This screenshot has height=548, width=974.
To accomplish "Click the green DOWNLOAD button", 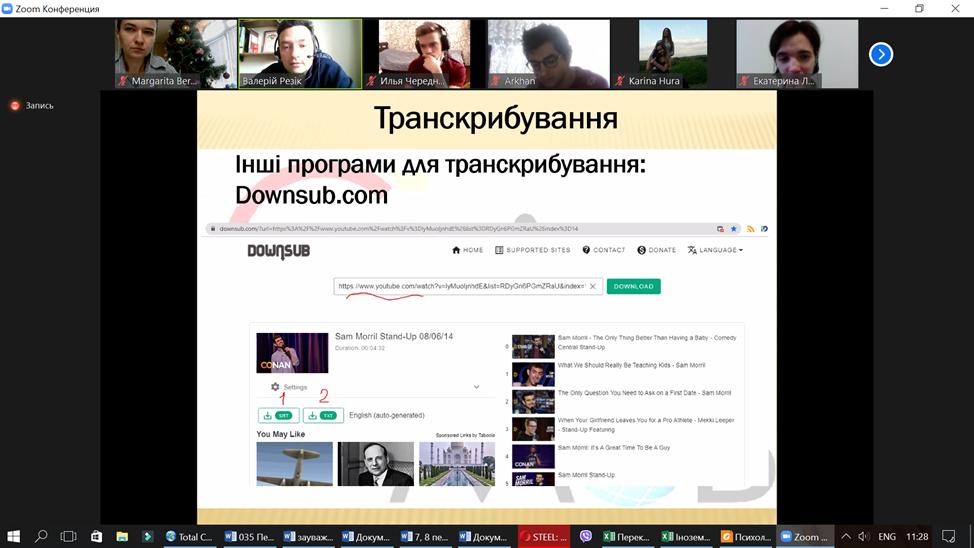I will coord(633,286).
